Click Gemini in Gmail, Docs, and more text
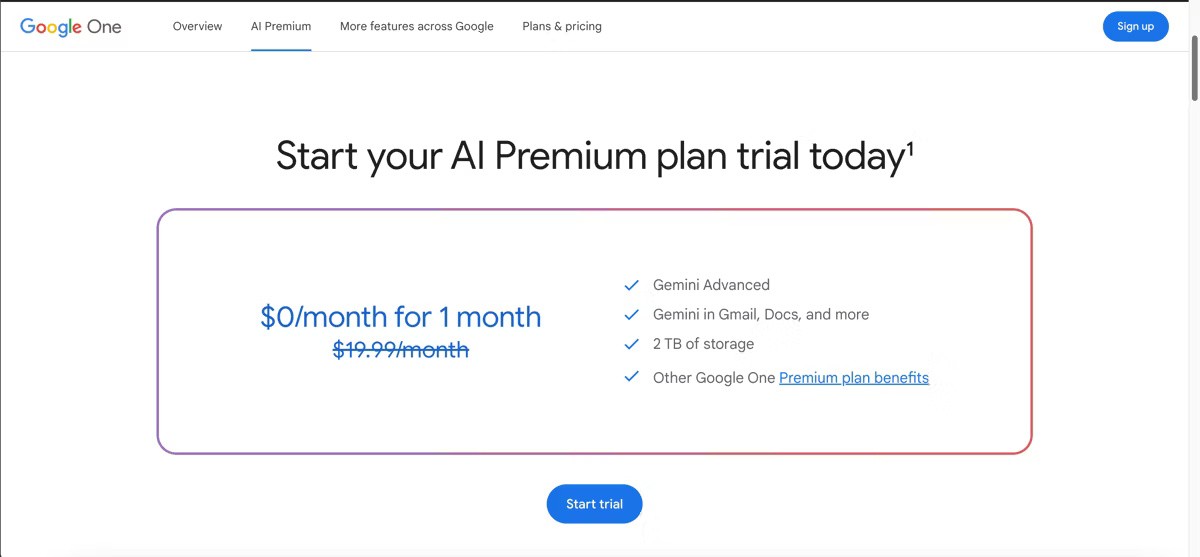The width and height of the screenshot is (1200, 557). pos(760,314)
